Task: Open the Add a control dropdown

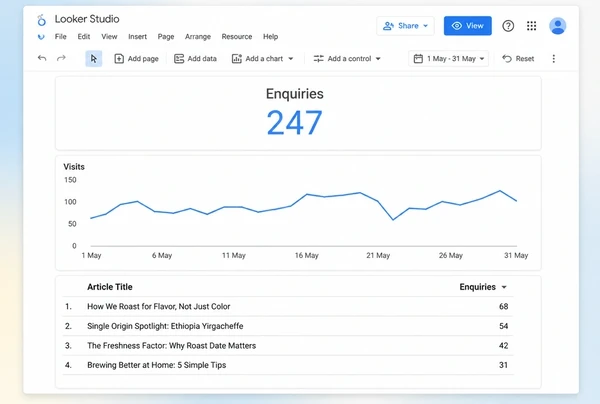Action: coord(347,59)
